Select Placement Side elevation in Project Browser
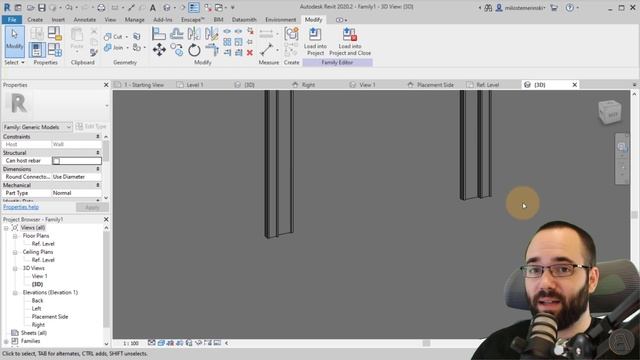Viewport: 640px width, 360px height. point(50,317)
